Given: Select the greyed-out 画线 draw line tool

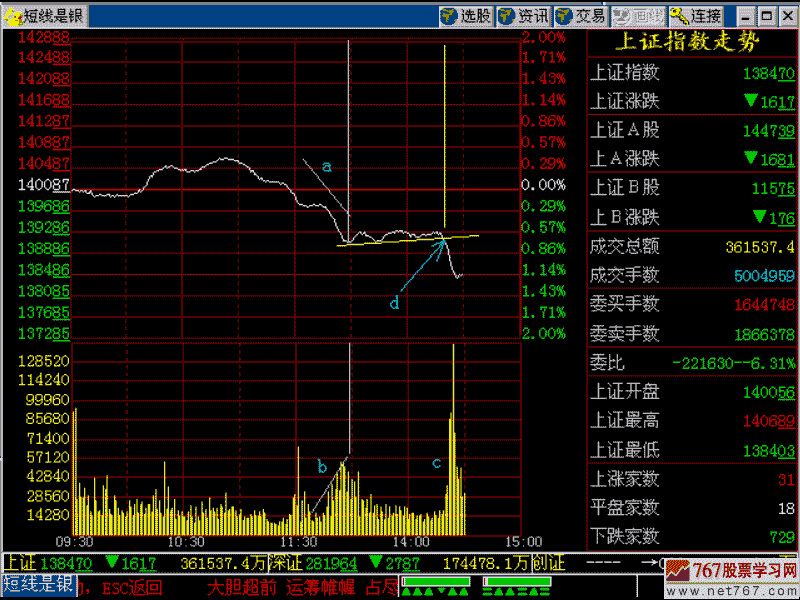Looking at the screenshot, I should point(639,15).
